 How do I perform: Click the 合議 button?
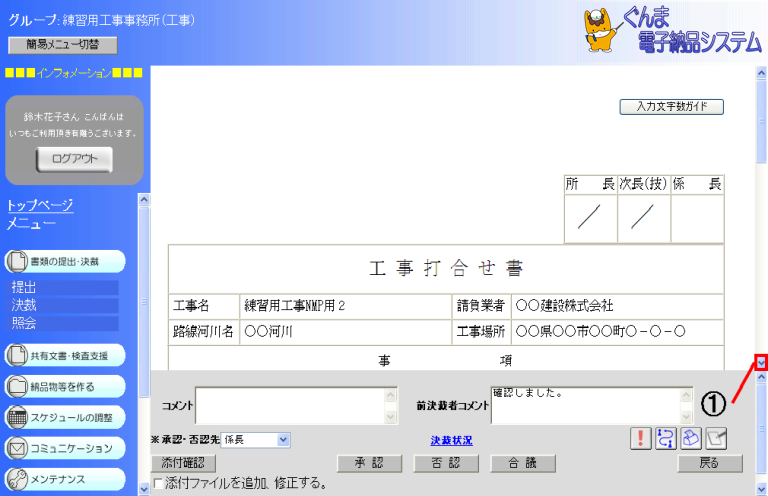pyautogui.click(x=523, y=463)
